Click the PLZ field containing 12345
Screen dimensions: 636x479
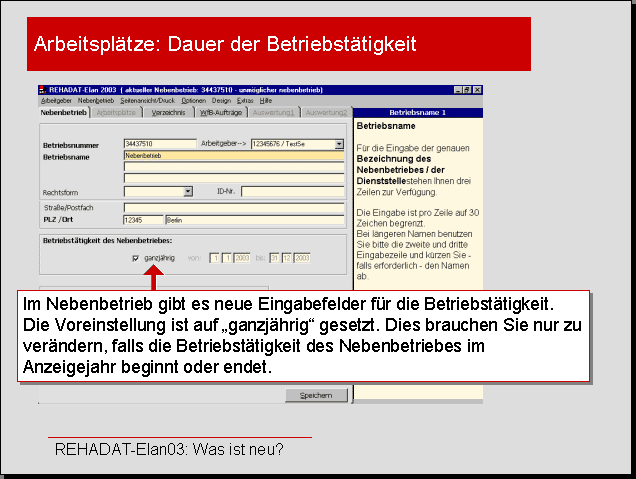[142, 220]
